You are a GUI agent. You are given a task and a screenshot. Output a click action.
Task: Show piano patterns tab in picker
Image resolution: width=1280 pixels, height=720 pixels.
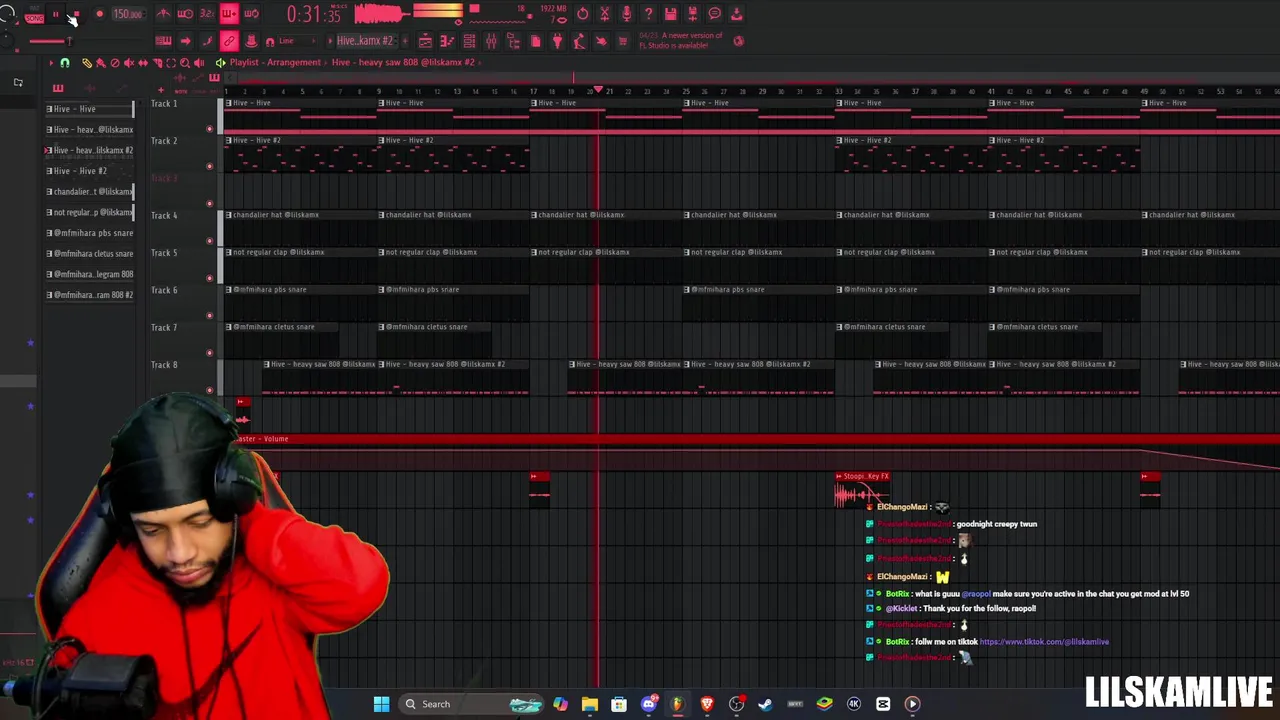coord(58,88)
